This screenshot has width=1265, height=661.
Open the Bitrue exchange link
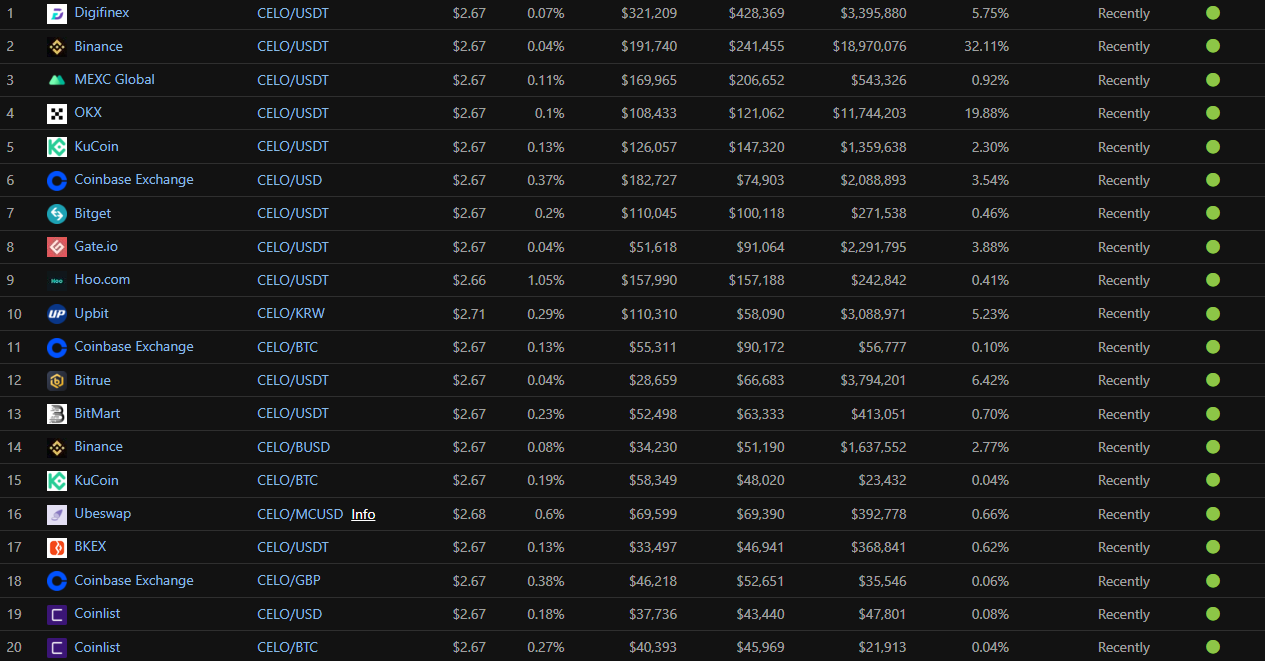point(93,380)
